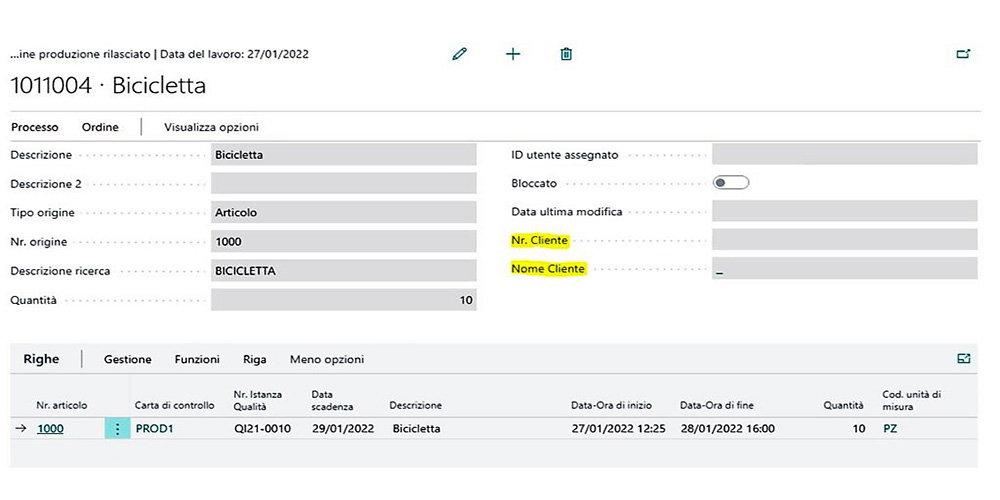Screen dimensions: 1000x500
Task: Click the plus icon to create new
Action: pyautogui.click(x=513, y=54)
